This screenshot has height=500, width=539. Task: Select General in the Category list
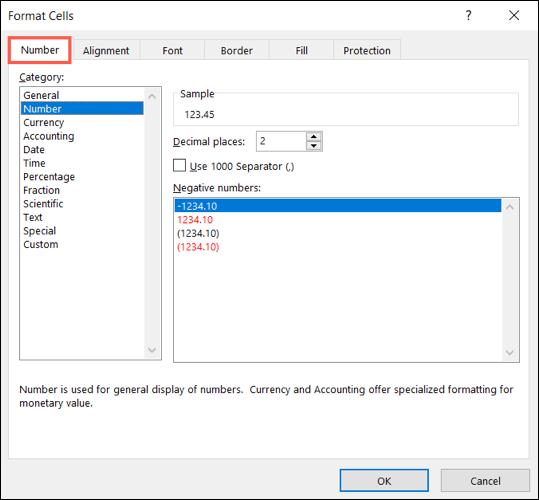82,95
